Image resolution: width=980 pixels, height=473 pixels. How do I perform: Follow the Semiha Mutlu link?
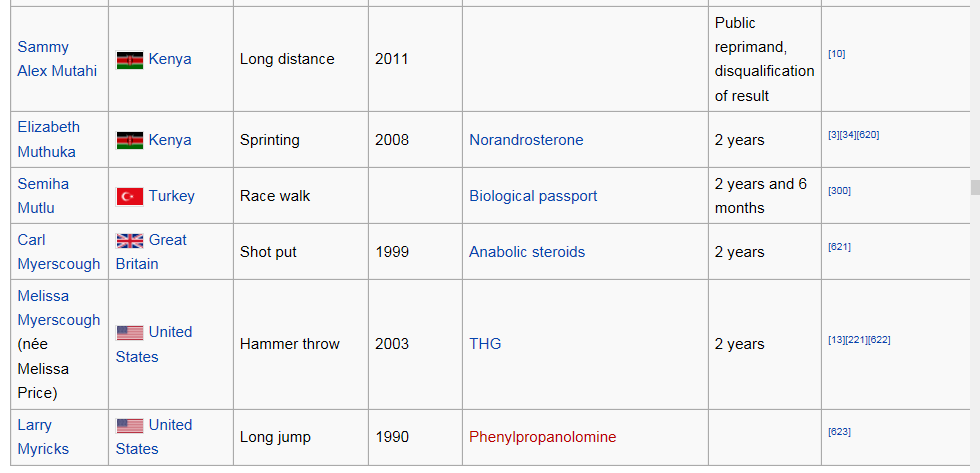click(43, 196)
